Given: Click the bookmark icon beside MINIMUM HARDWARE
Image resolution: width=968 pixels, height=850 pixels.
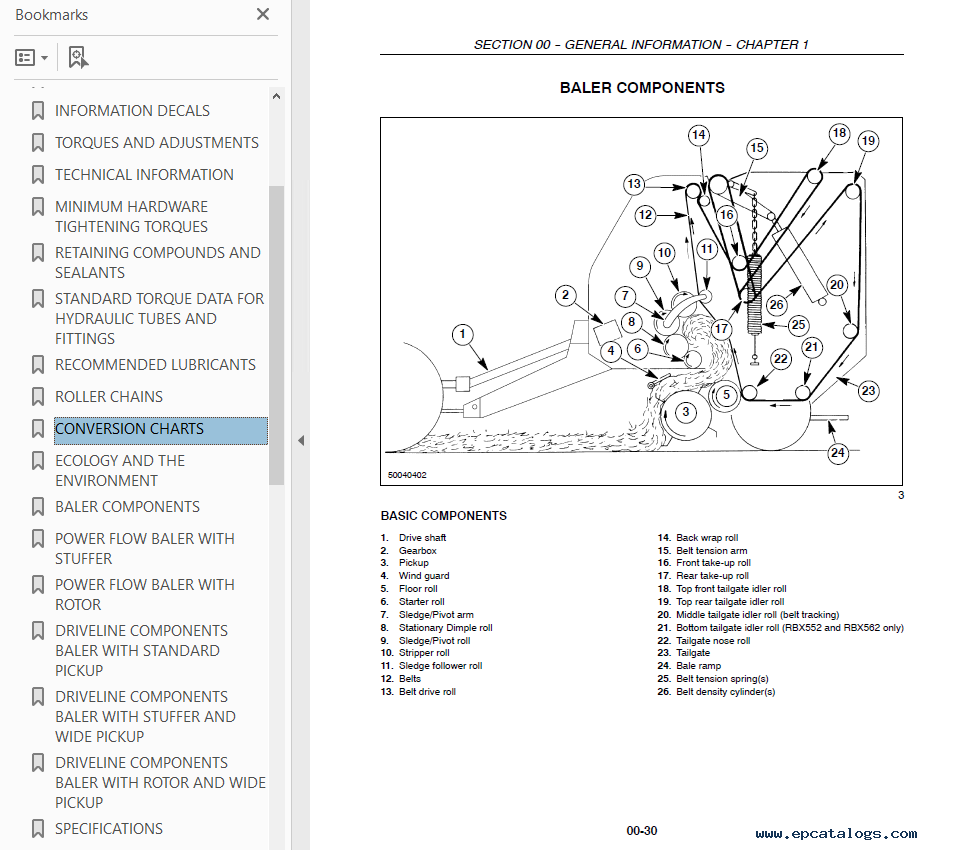Looking at the screenshot, I should [38, 207].
